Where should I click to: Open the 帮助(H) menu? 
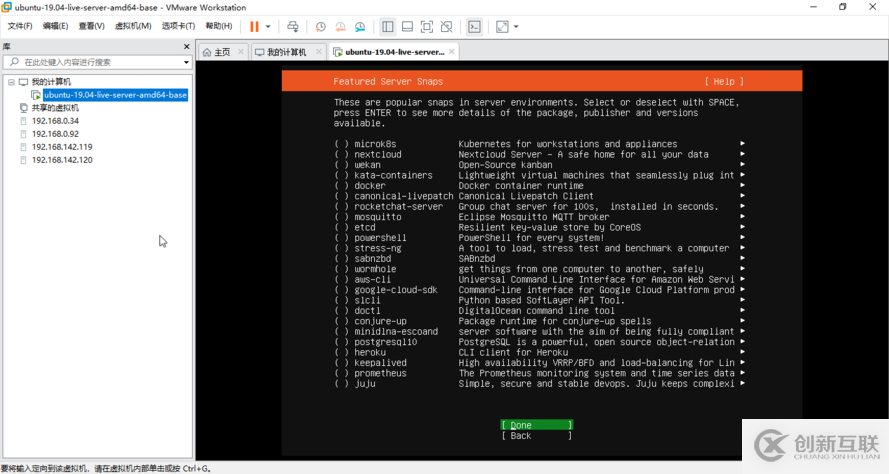[219, 26]
